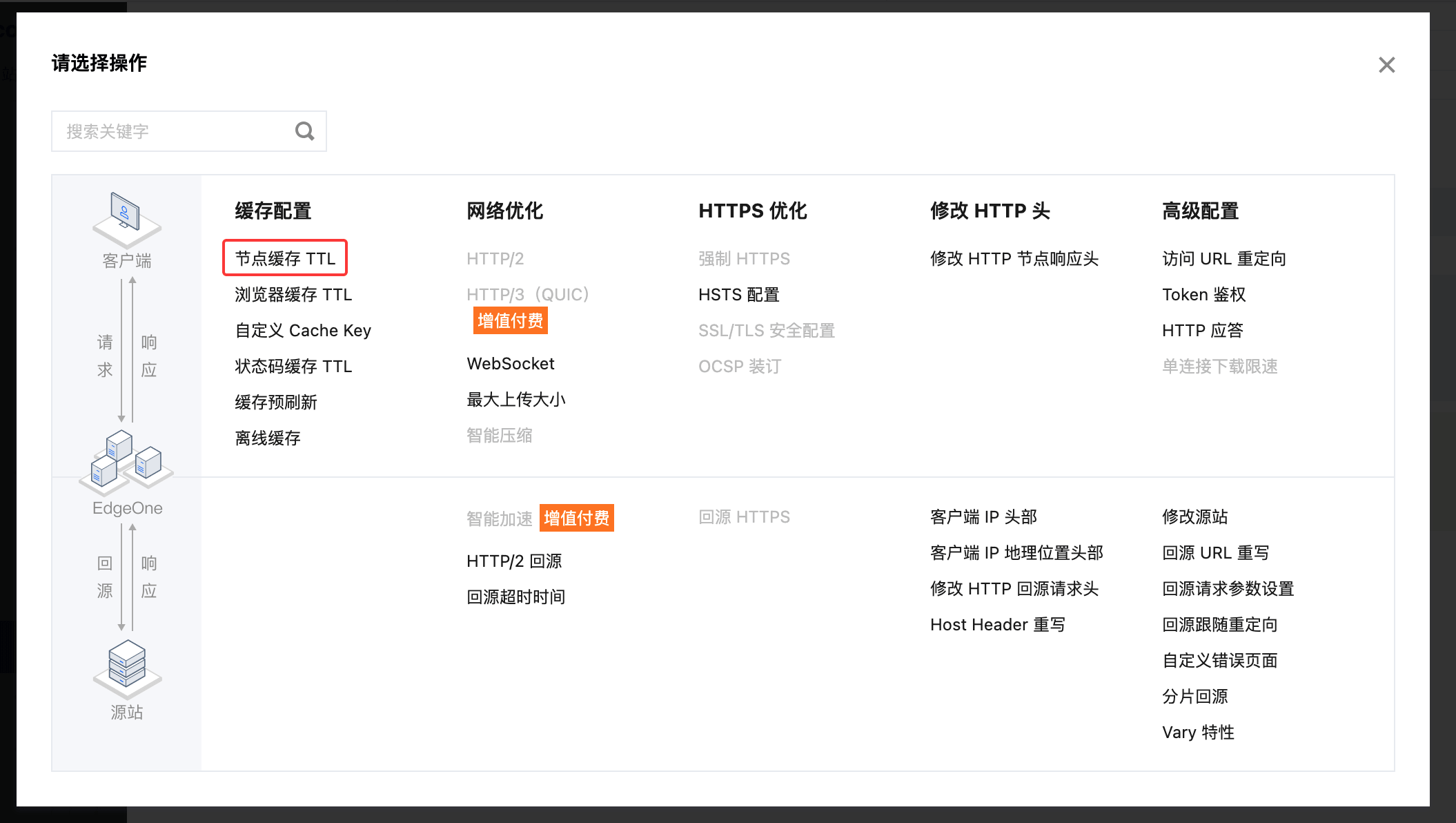Choose 回源 URL 重写
The width and height of the screenshot is (1456, 823).
[1216, 553]
